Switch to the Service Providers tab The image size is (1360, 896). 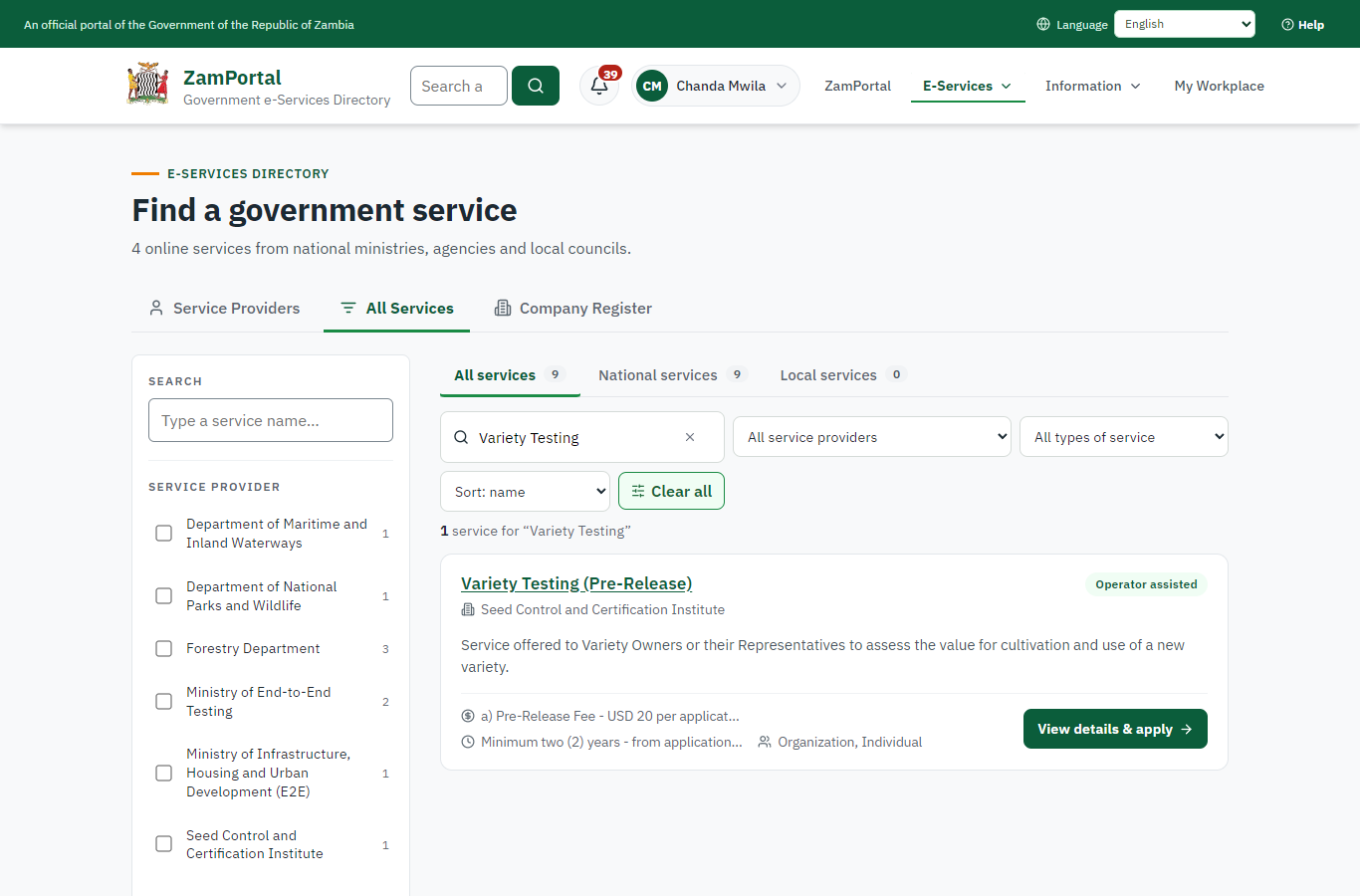coord(224,309)
